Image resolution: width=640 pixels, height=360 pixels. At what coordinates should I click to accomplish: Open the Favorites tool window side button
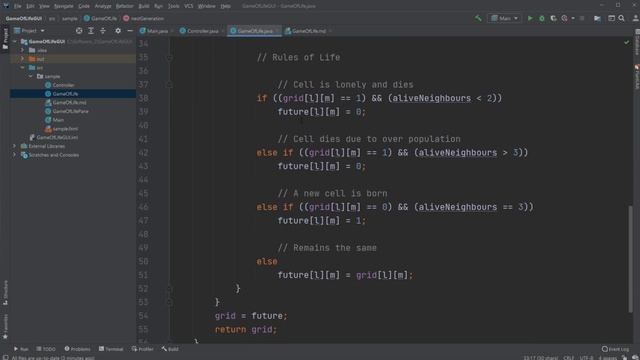[5, 327]
